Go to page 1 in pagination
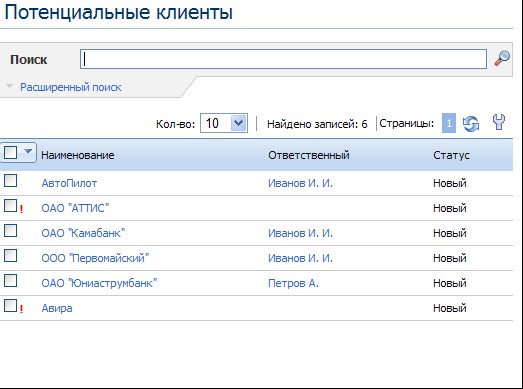This screenshot has height=389, width=523. click(x=449, y=123)
